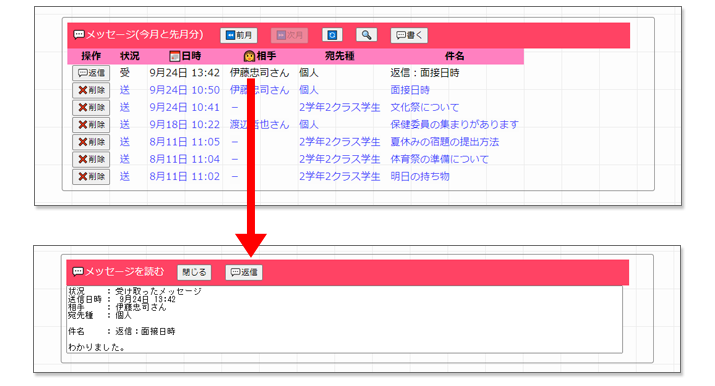Delete the 明日の持ち物 message

[91, 177]
